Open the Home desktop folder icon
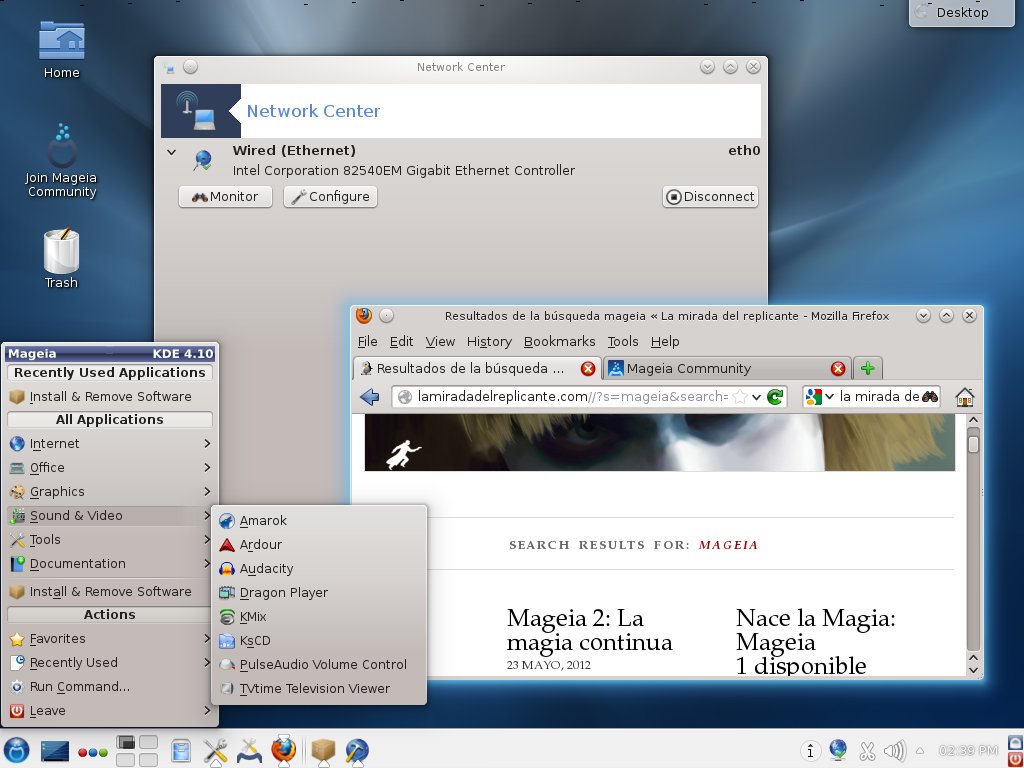The width and height of the screenshot is (1024, 768). [61, 49]
